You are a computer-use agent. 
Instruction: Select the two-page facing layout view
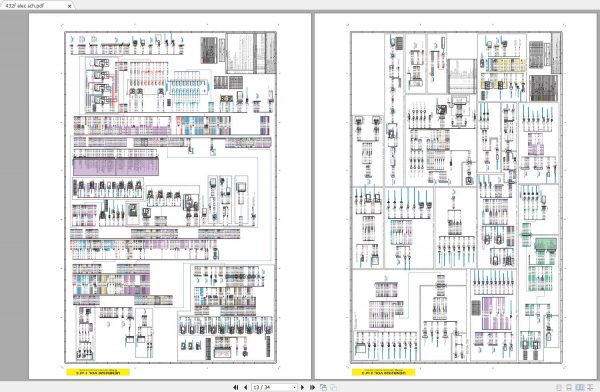(x=580, y=387)
